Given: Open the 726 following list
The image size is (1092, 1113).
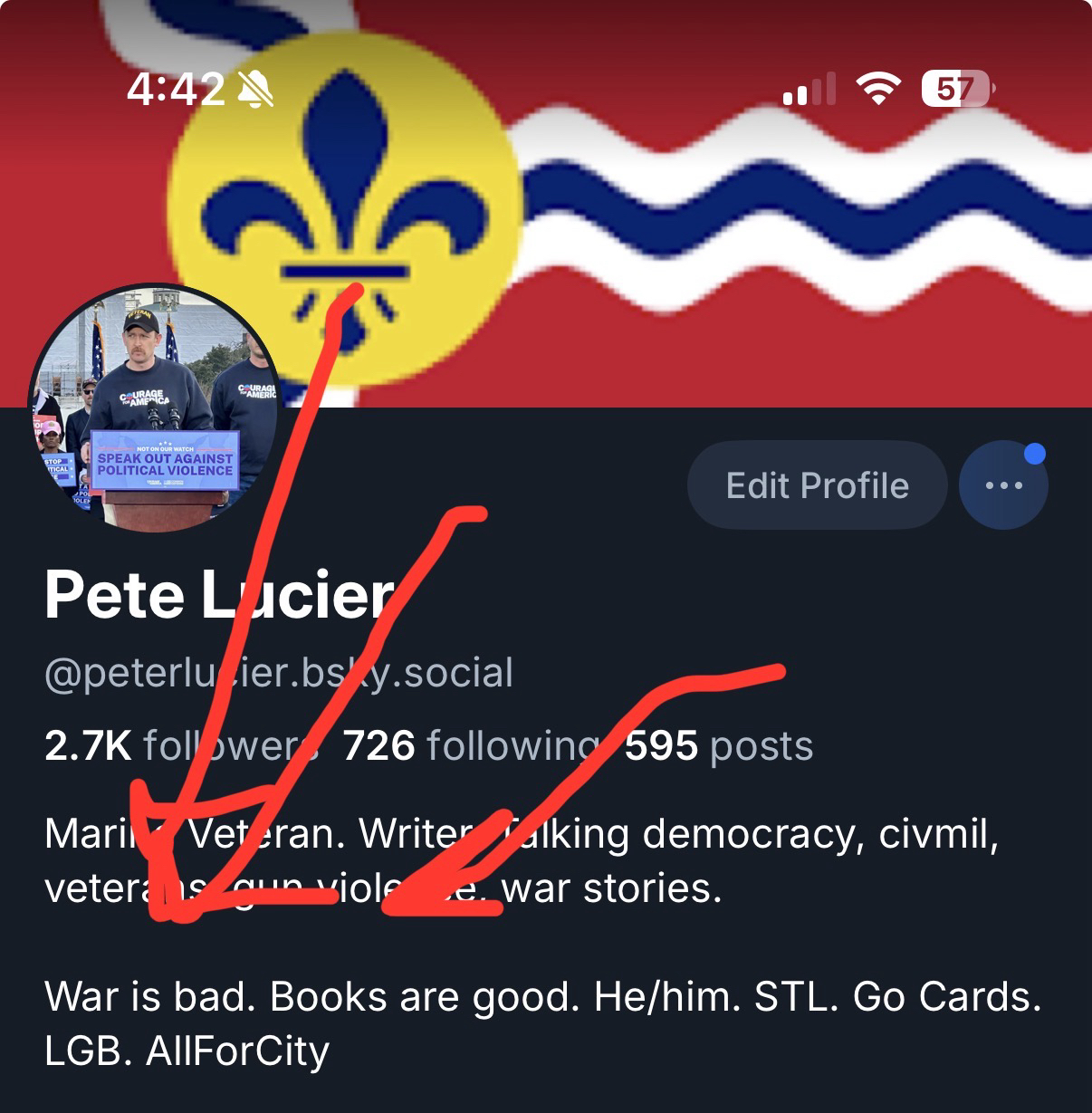Looking at the screenshot, I should coord(471,746).
